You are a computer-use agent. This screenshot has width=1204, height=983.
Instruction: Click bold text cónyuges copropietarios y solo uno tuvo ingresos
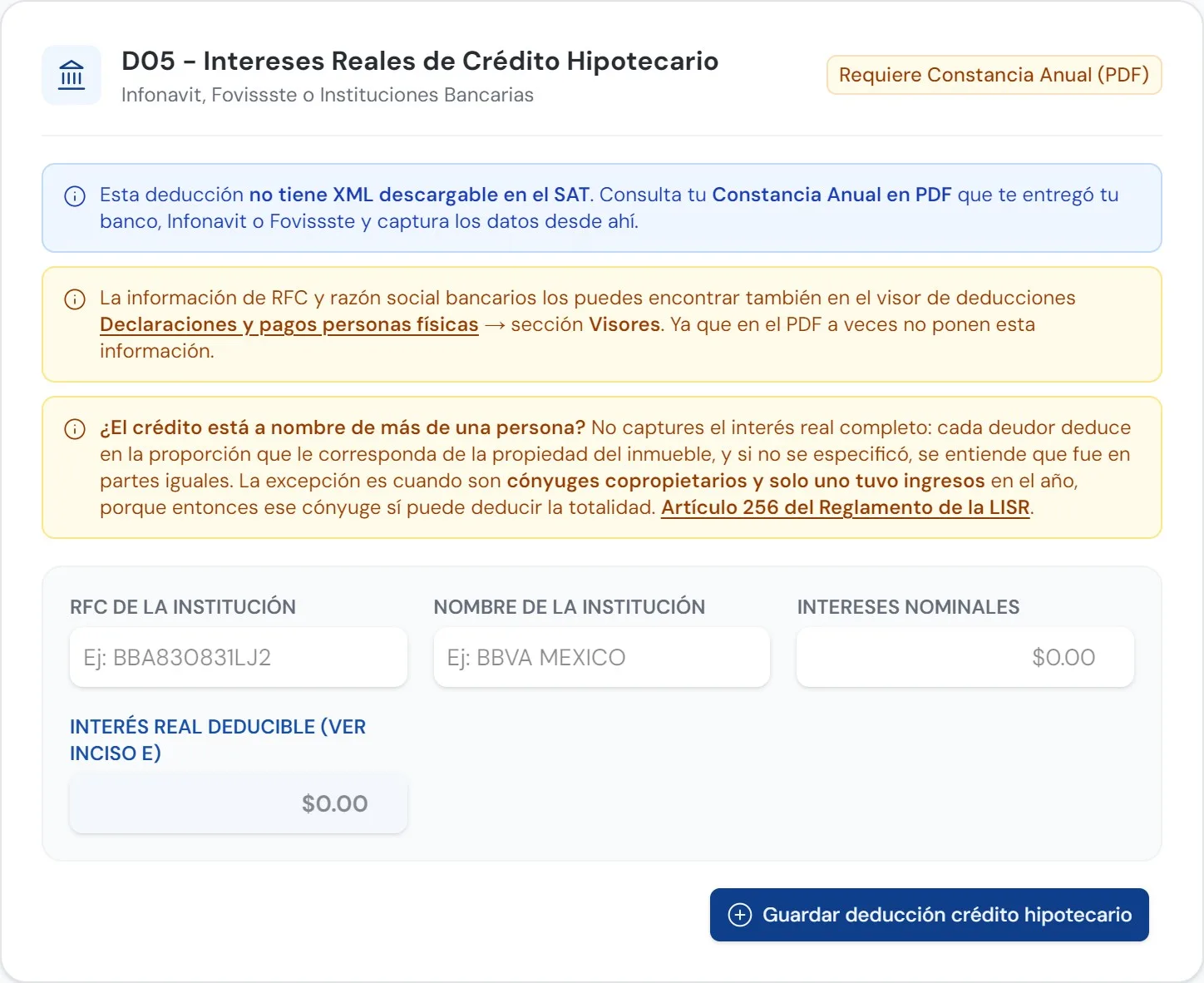coord(746,481)
